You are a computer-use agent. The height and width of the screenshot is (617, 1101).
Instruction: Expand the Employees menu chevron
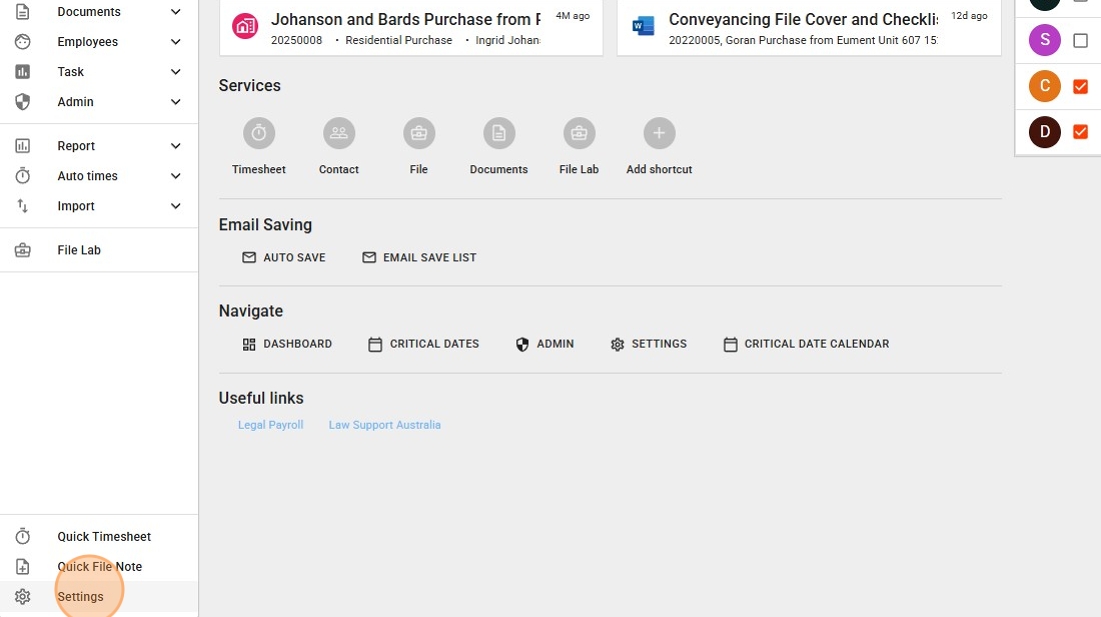(x=176, y=42)
